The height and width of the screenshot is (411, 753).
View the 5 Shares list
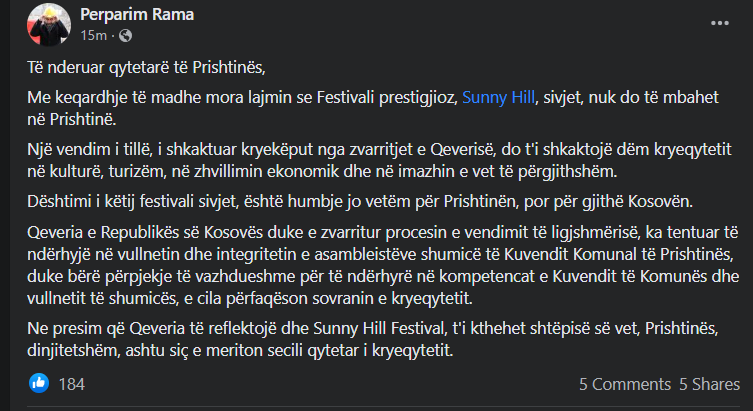[x=709, y=383]
